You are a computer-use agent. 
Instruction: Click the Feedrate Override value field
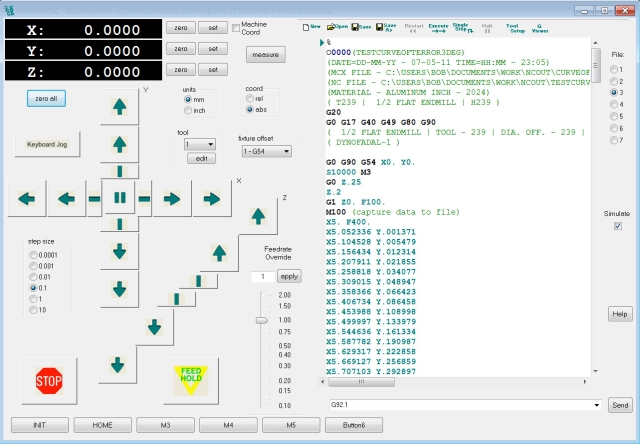point(257,276)
